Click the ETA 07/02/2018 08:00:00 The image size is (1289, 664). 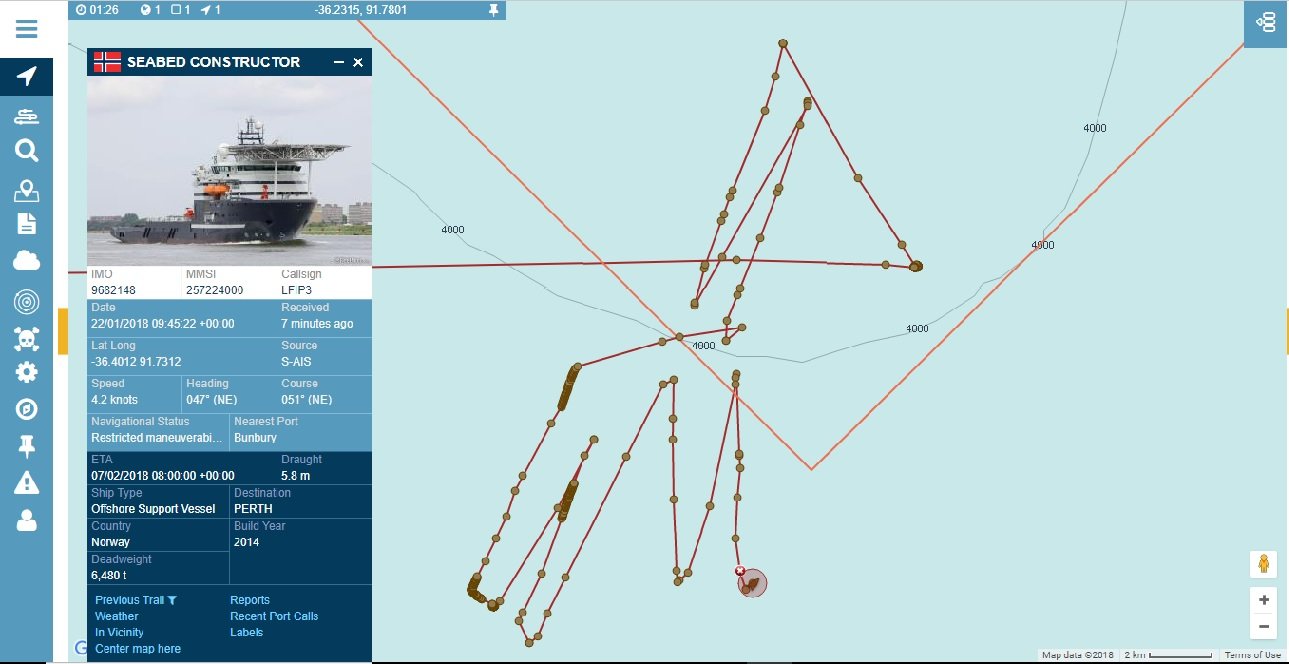coord(163,475)
